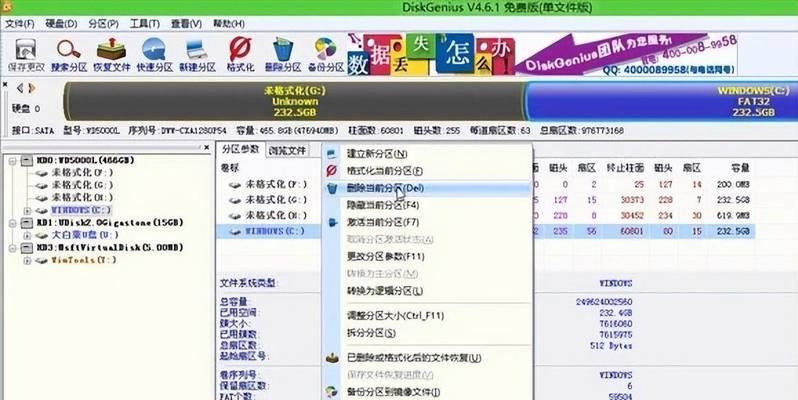Click the 容量 column header
Viewport: 798px width, 400px height.
[x=740, y=168]
